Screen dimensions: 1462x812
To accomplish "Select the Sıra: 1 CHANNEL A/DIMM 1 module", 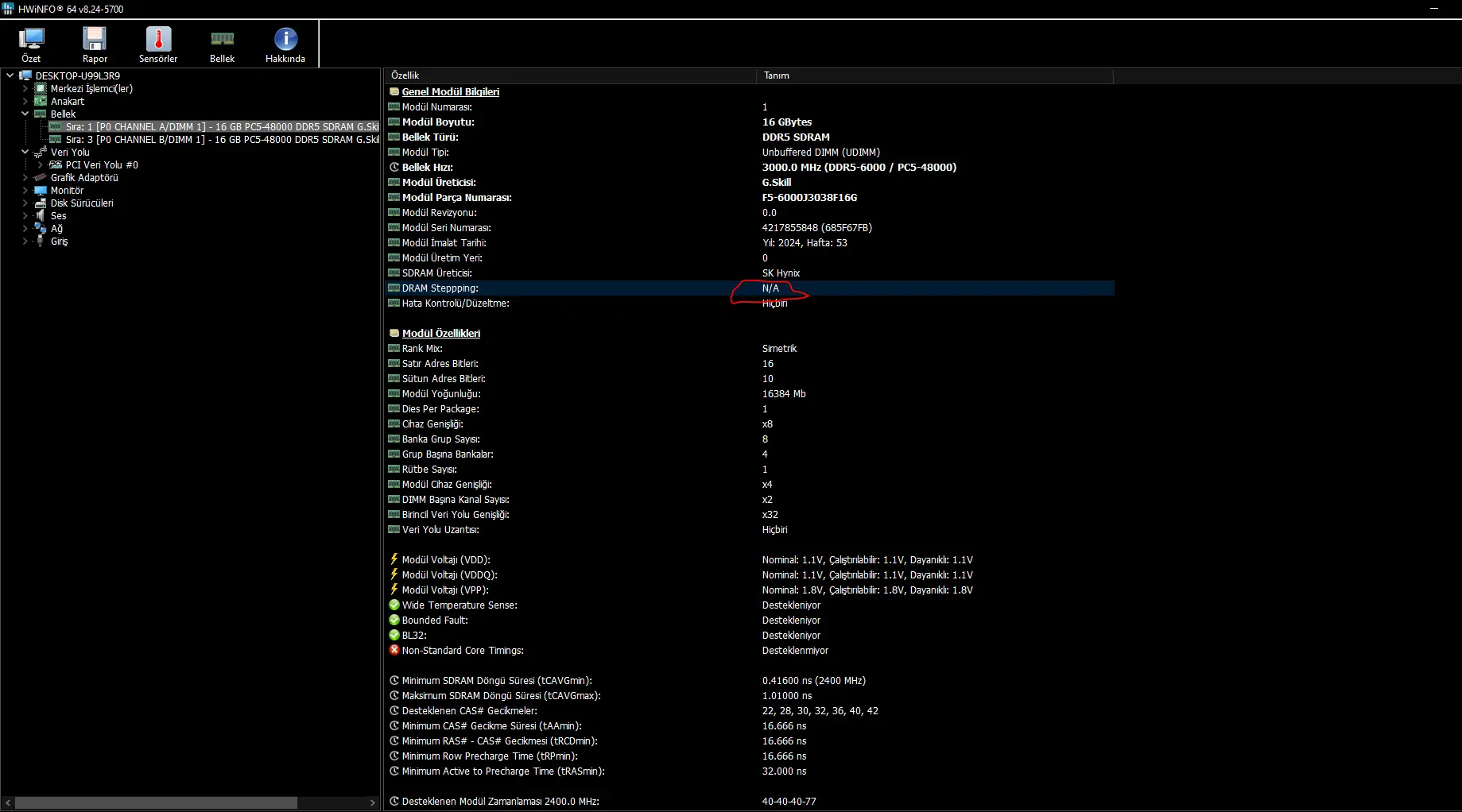I will coord(222,126).
